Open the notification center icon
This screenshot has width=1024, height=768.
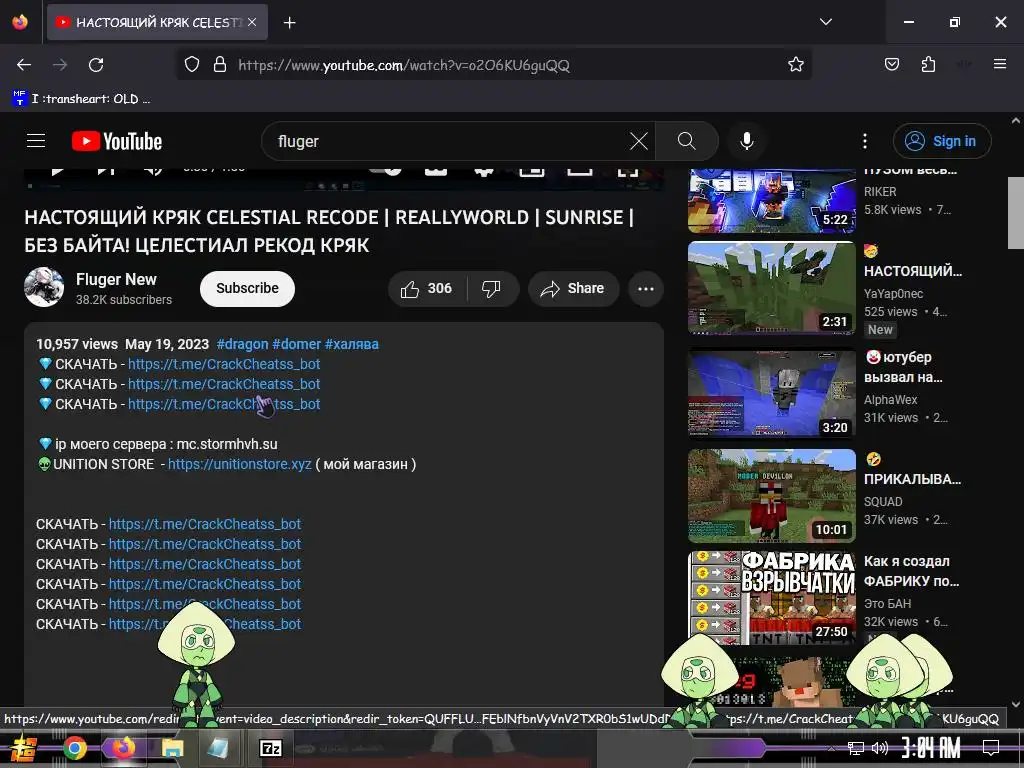991,748
